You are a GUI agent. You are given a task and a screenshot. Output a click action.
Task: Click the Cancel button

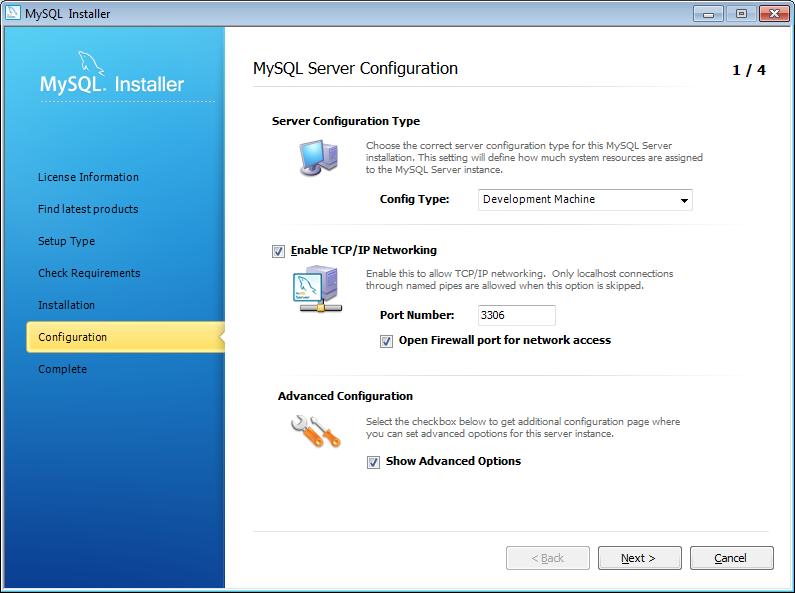tap(732, 558)
